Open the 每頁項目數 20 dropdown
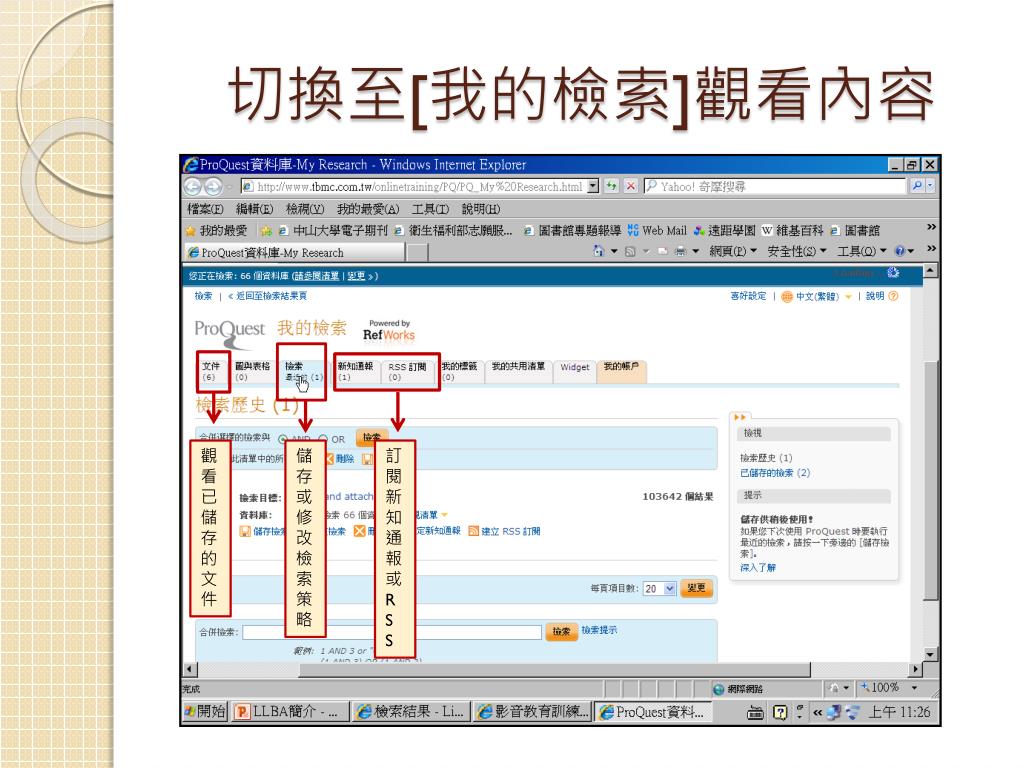This screenshot has height=768, width=1024. [660, 588]
